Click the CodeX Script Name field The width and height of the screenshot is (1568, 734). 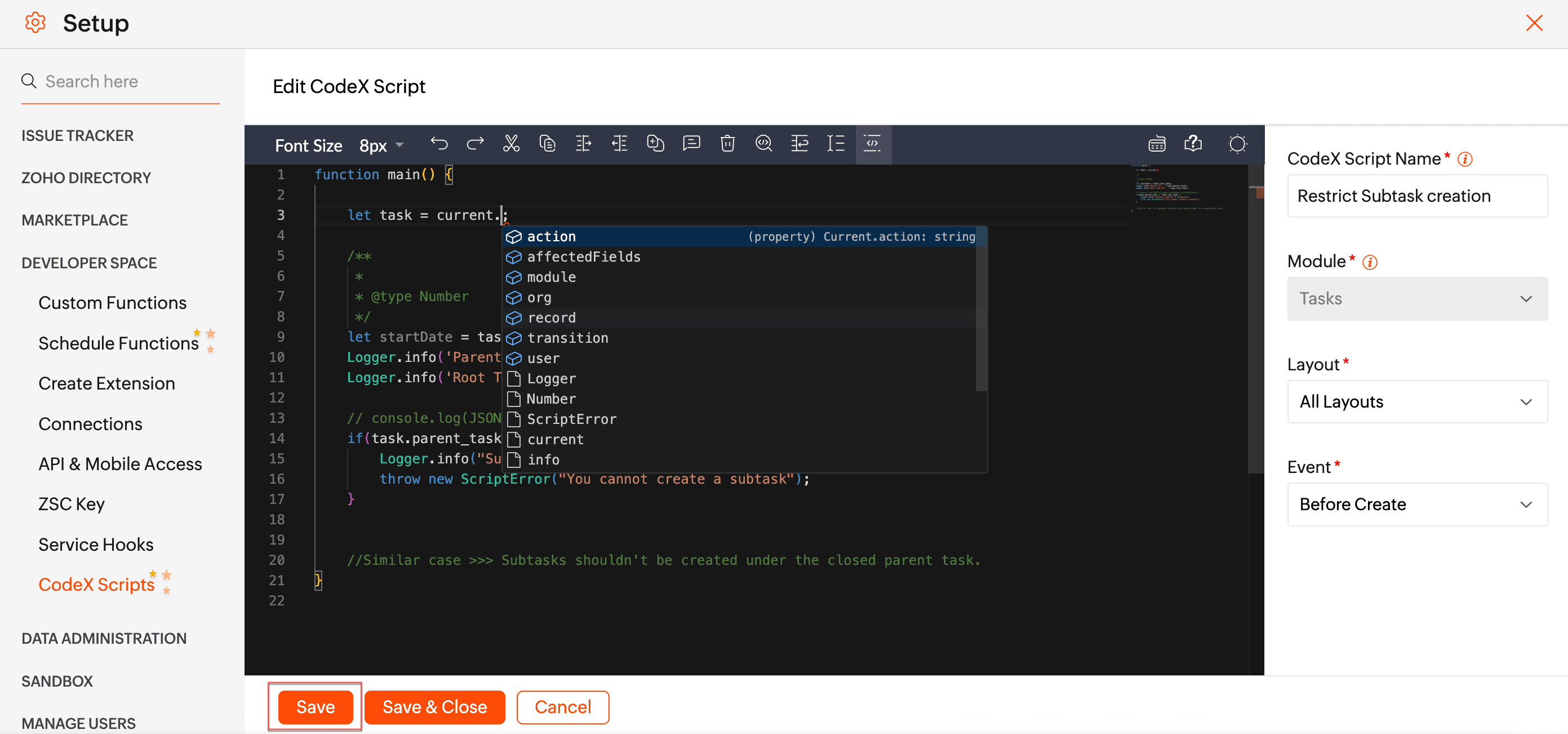(x=1416, y=196)
